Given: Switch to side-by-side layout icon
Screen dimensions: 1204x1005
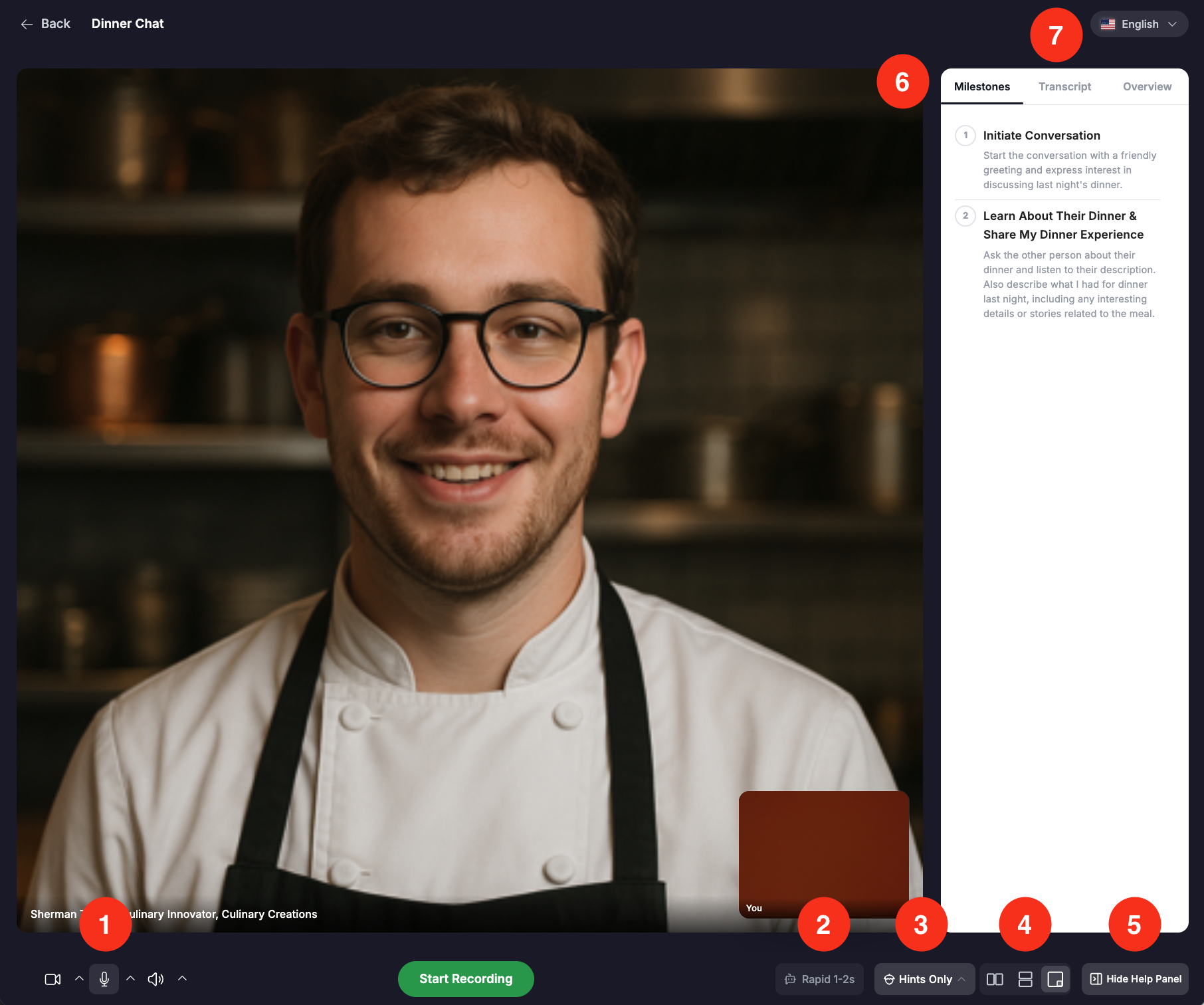Looking at the screenshot, I should (995, 979).
